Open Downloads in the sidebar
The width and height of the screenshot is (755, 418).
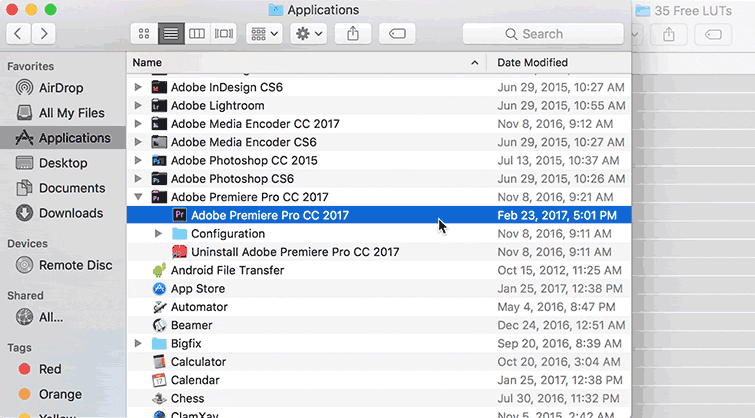click(x=70, y=213)
